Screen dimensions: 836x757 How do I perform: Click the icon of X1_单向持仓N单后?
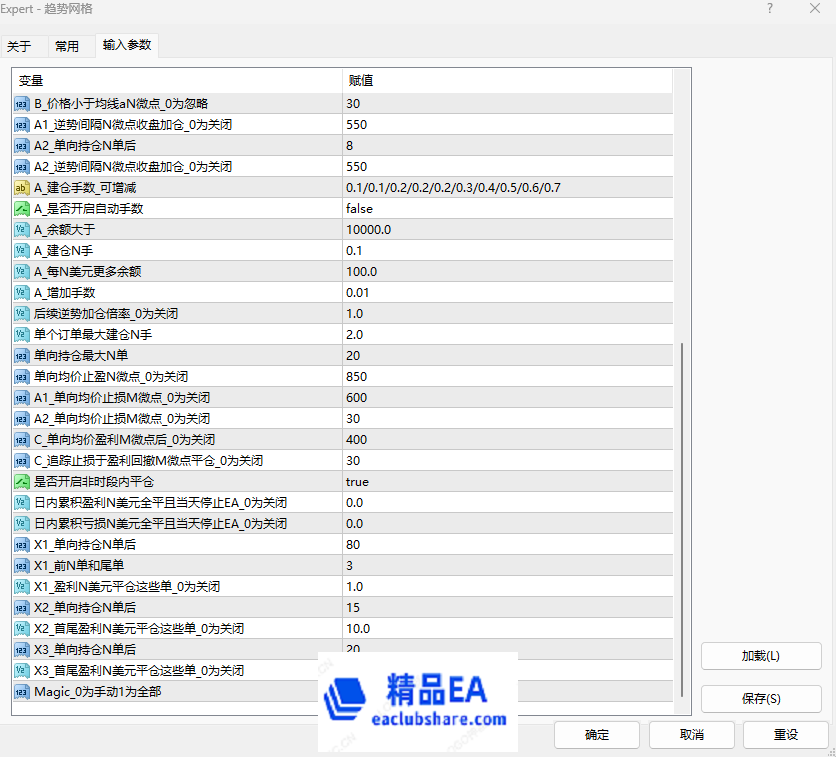point(22,545)
